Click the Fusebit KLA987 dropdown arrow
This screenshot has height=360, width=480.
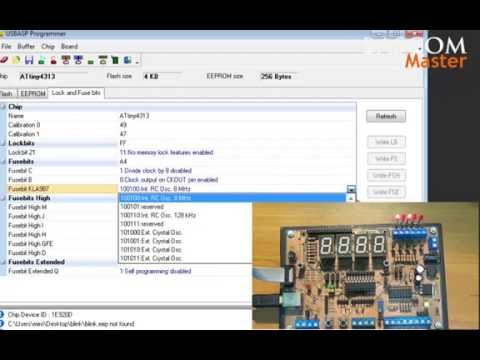(x=351, y=189)
